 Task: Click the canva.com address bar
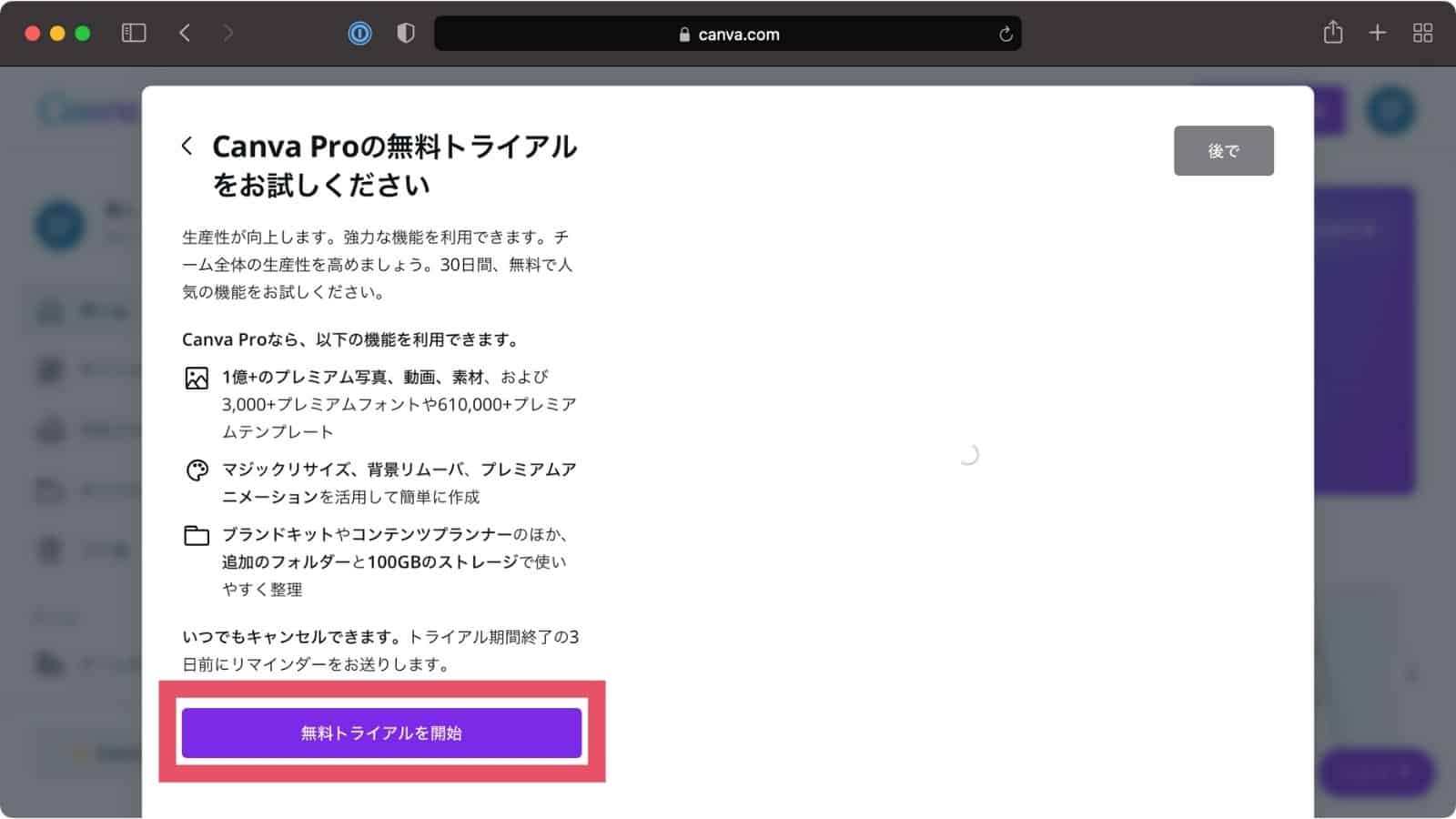tap(728, 34)
